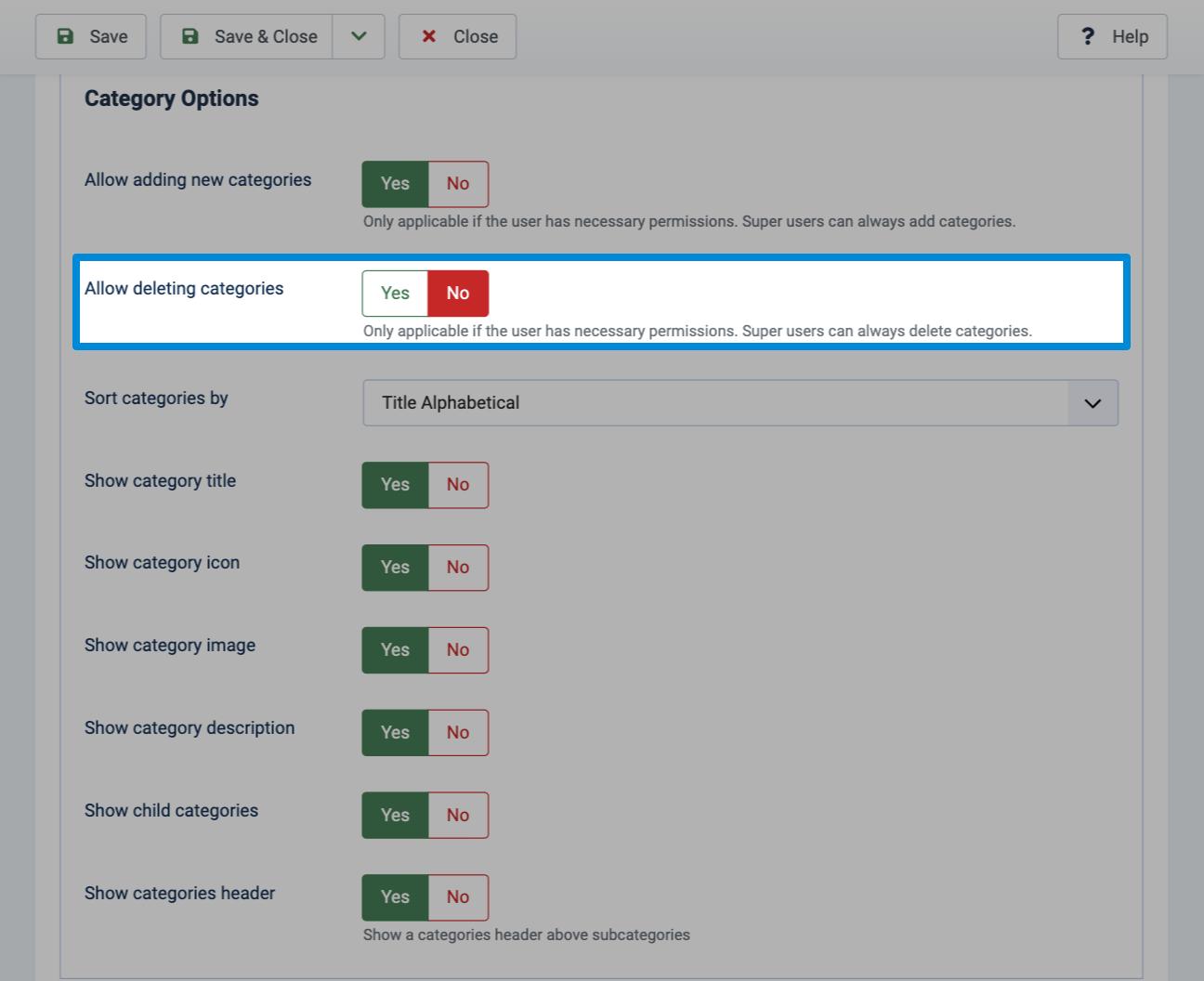The height and width of the screenshot is (981, 1204).
Task: Click the Allow deleting categories label
Action: [184, 289]
